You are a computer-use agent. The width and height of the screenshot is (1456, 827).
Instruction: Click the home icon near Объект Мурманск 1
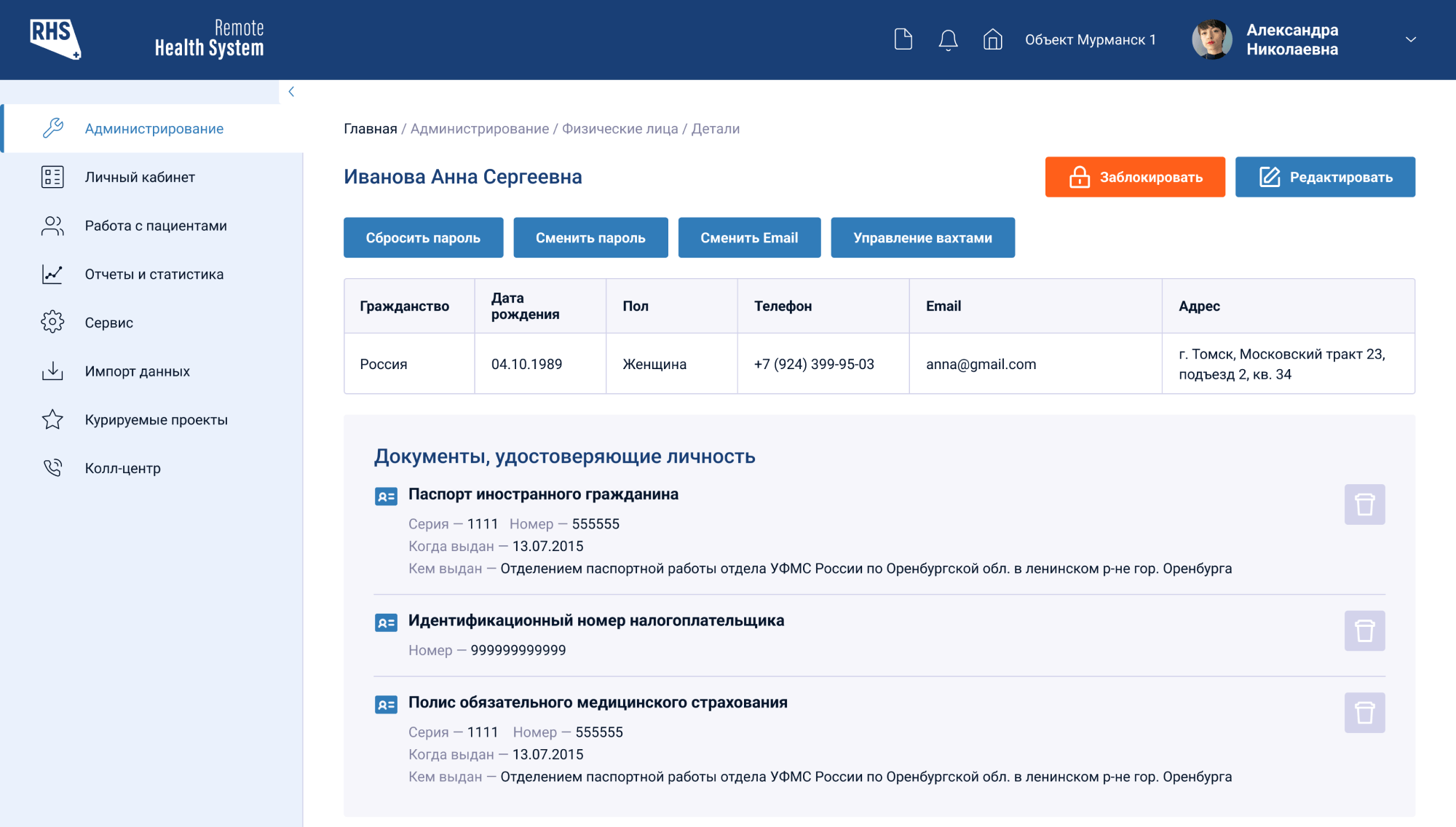coord(993,39)
